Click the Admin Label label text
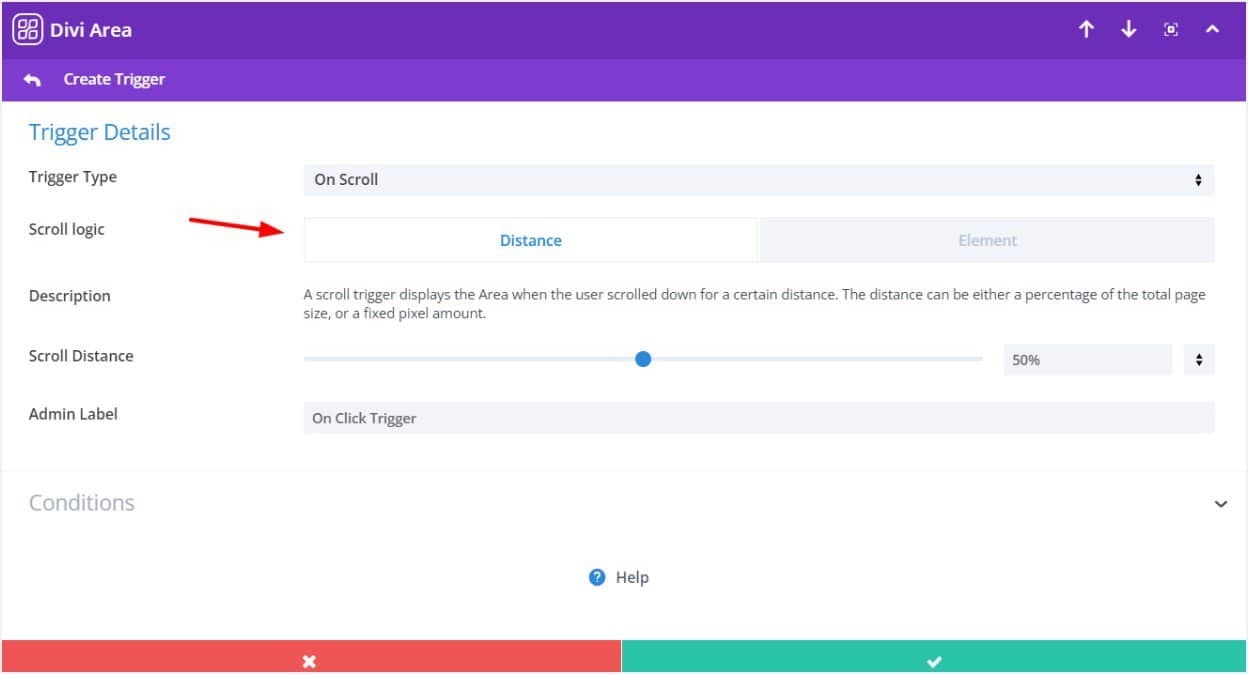 point(73,413)
